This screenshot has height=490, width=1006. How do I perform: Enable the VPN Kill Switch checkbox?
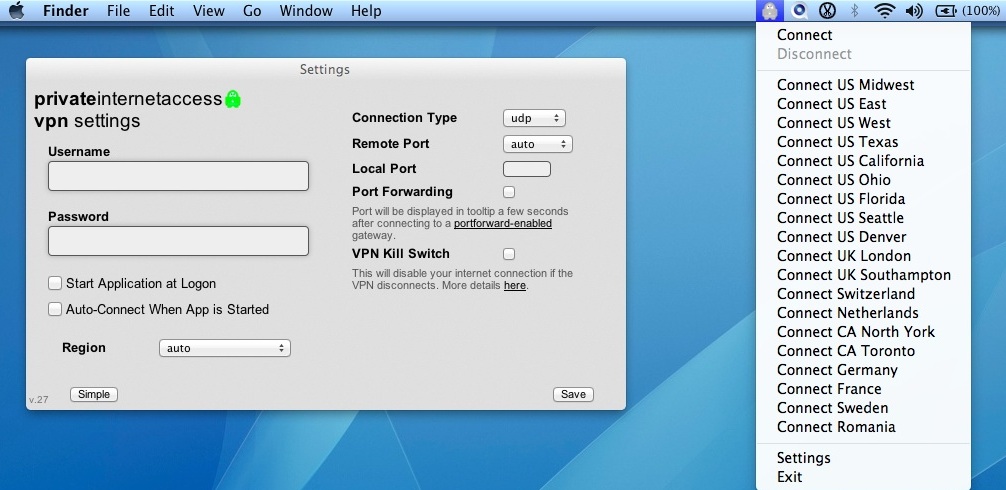click(509, 254)
